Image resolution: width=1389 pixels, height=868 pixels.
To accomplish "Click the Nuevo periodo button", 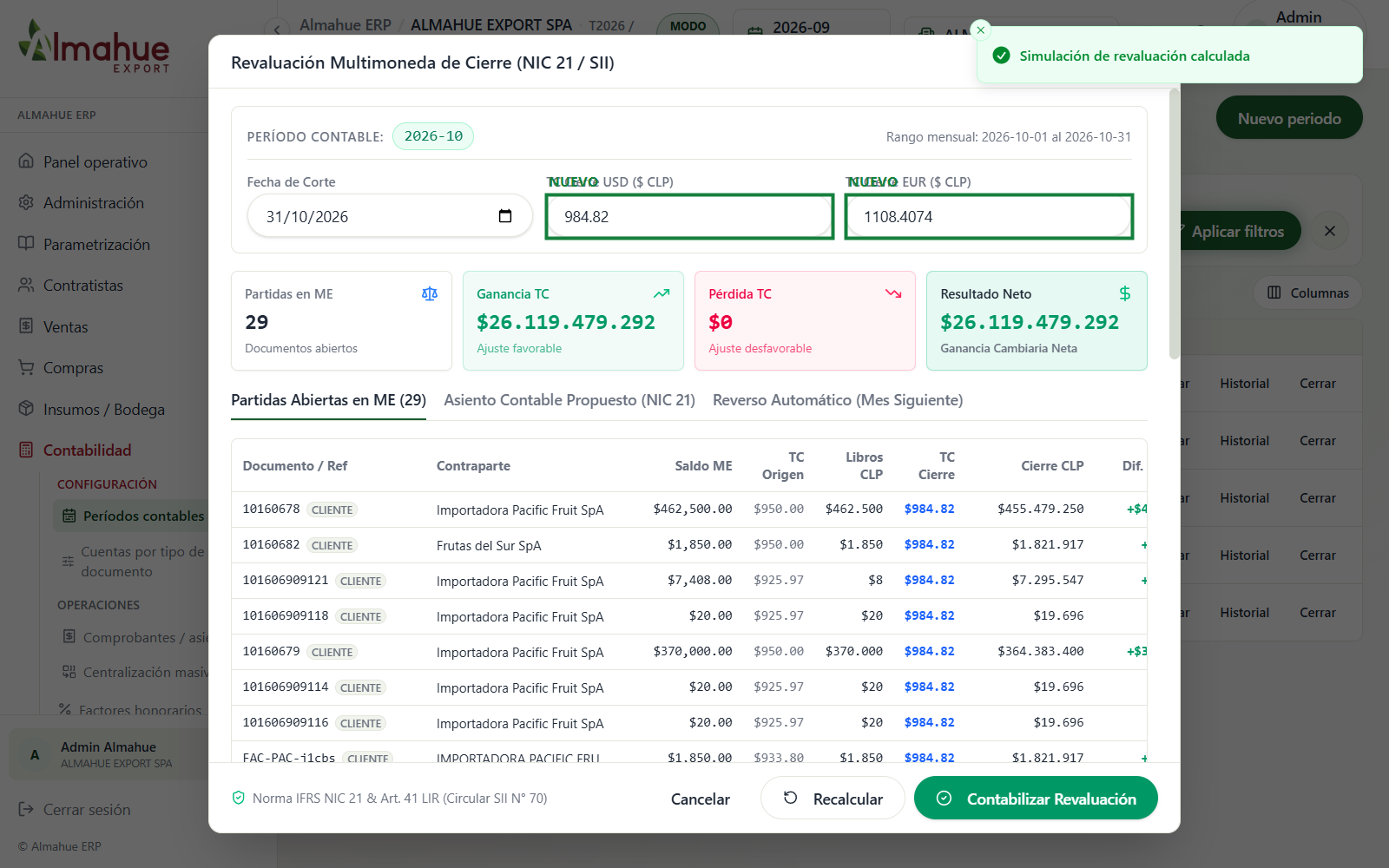I will 1289,118.
